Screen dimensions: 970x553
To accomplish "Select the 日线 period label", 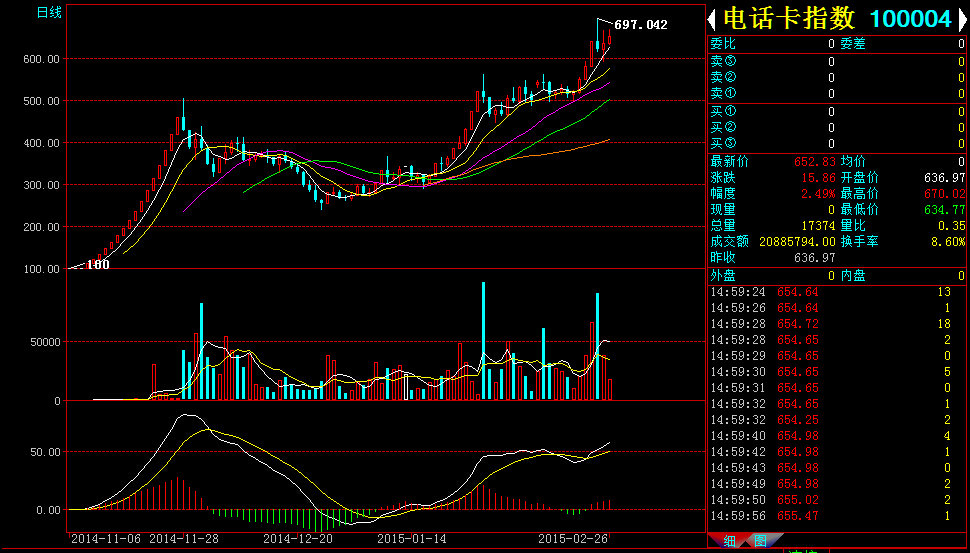I will click(x=49, y=12).
